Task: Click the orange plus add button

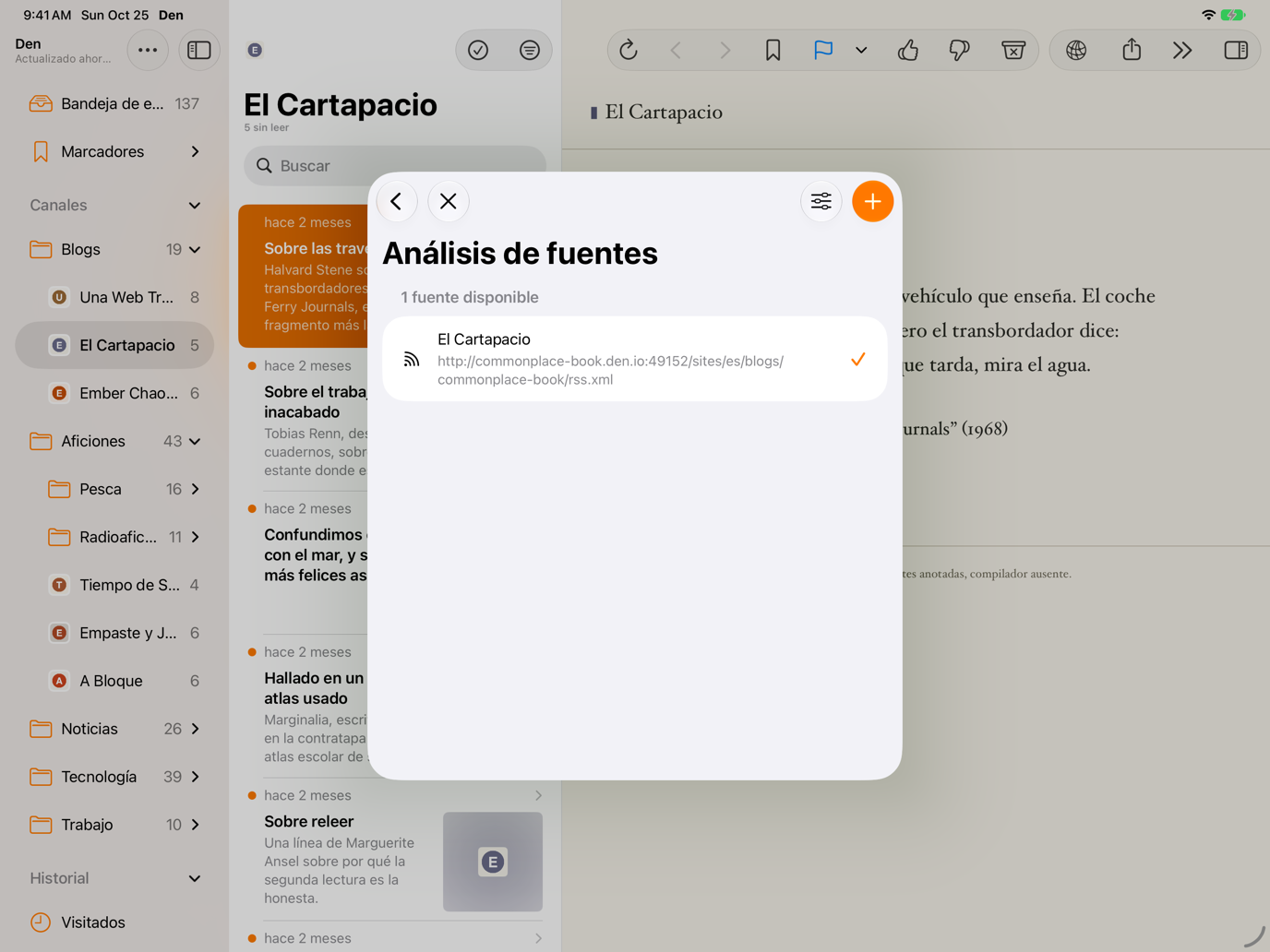Action: [x=872, y=201]
